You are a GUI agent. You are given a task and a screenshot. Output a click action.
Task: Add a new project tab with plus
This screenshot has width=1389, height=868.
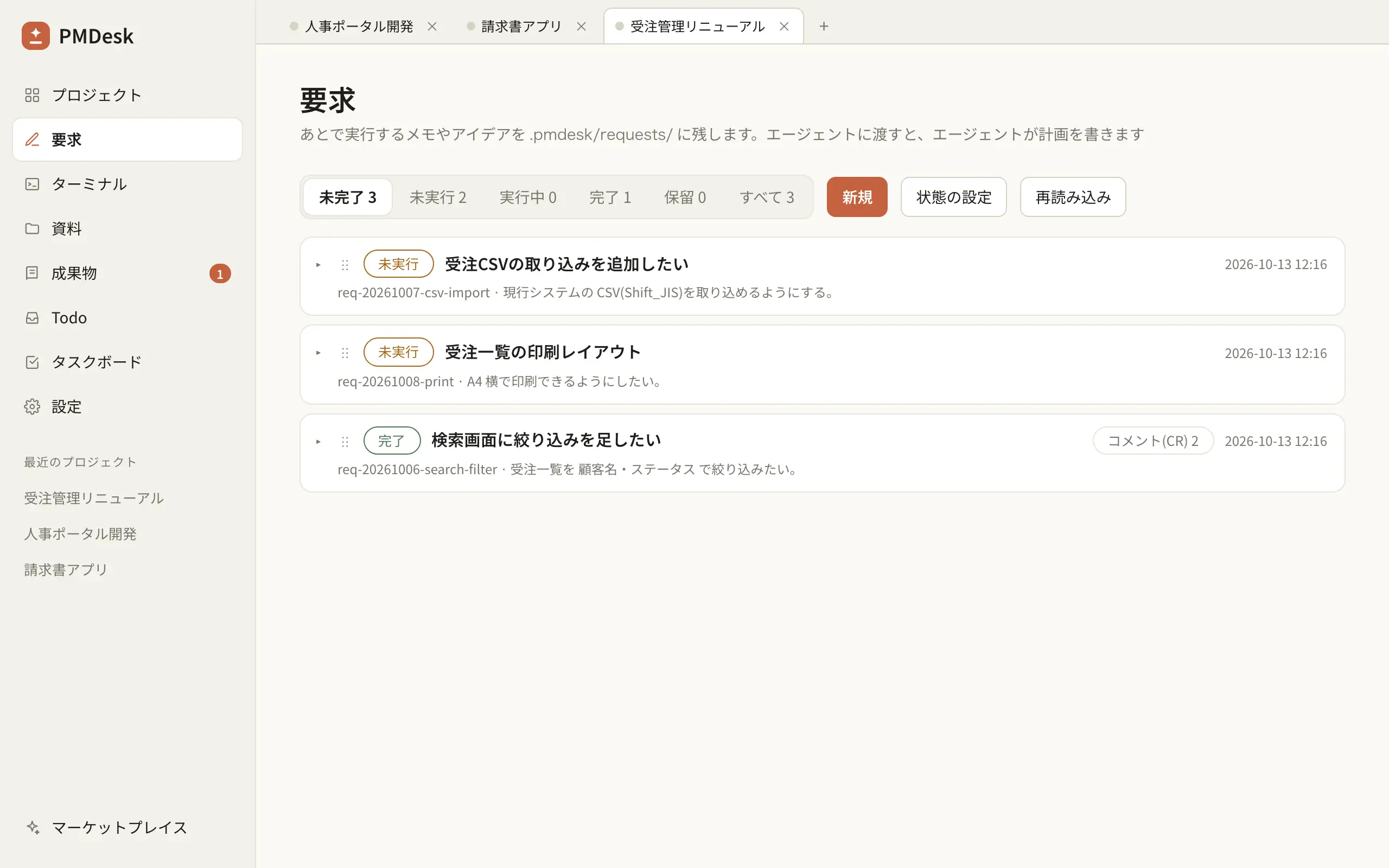(x=824, y=27)
